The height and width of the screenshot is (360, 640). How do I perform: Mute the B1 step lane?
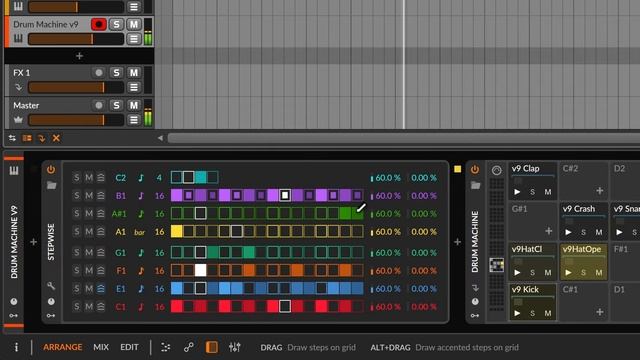coord(89,196)
